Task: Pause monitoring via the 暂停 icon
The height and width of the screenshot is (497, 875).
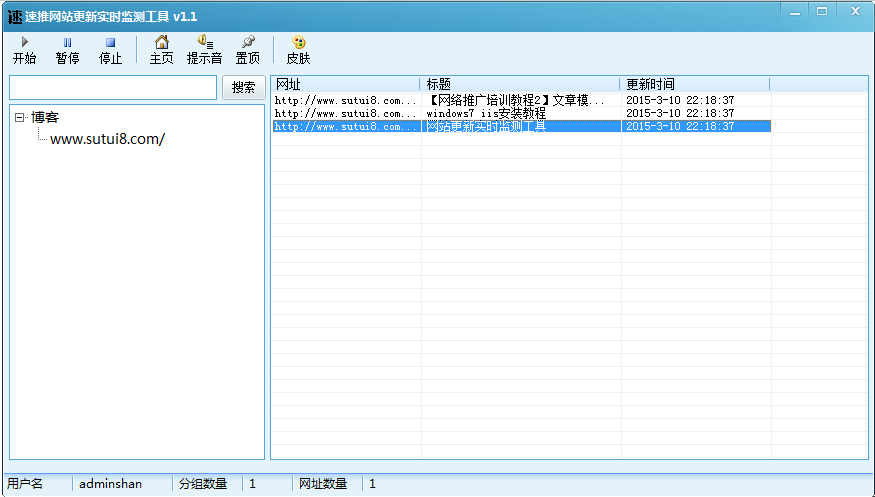Action: (x=67, y=42)
